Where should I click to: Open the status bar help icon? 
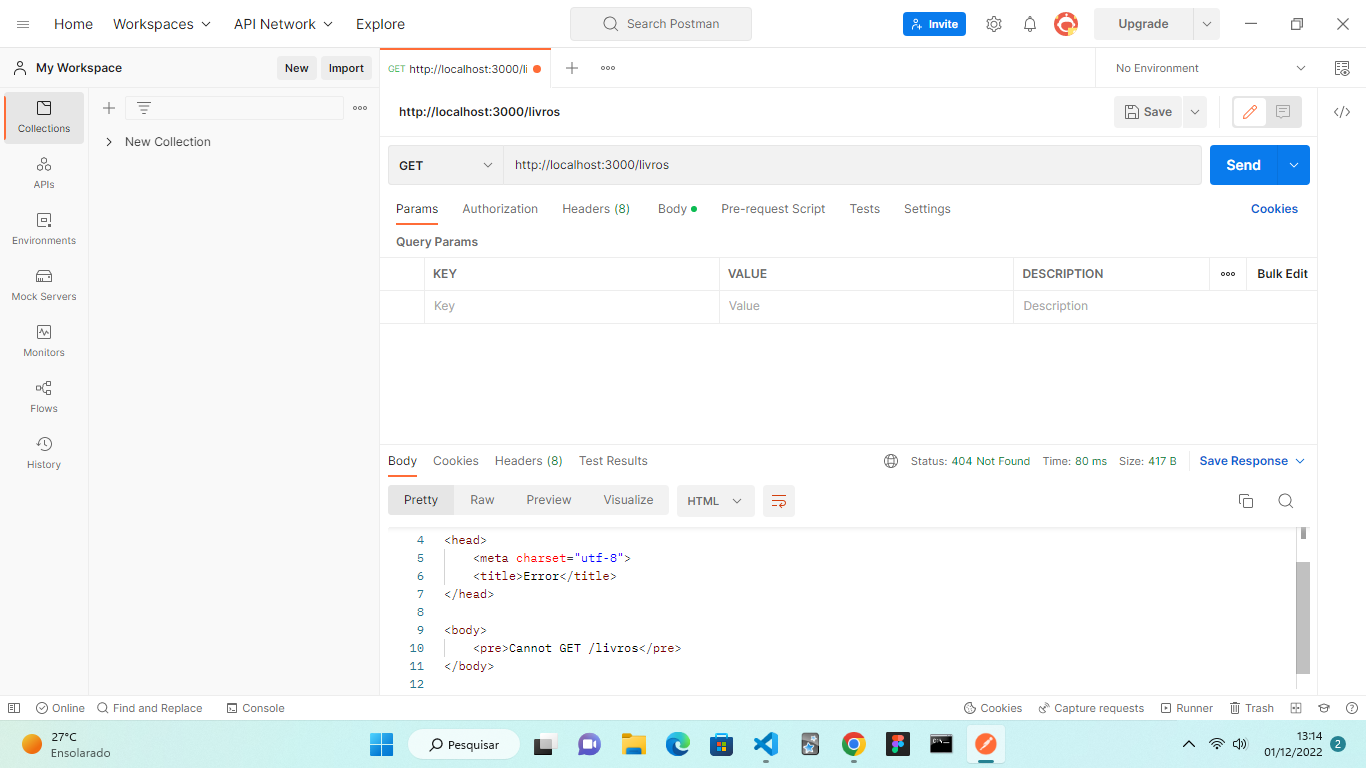pyautogui.click(x=1350, y=708)
